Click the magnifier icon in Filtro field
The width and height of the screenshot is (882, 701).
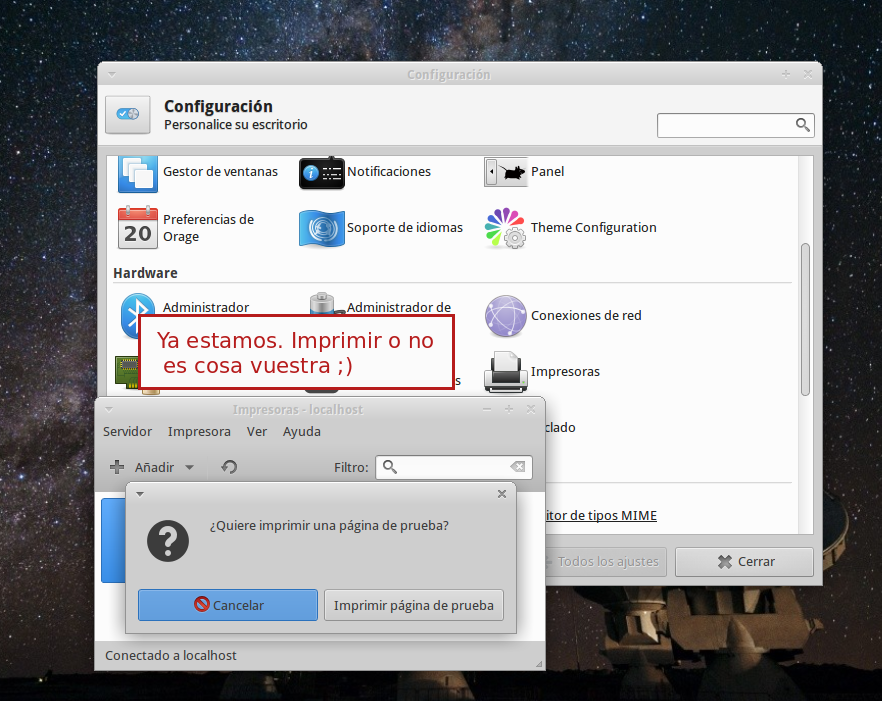[x=390, y=467]
